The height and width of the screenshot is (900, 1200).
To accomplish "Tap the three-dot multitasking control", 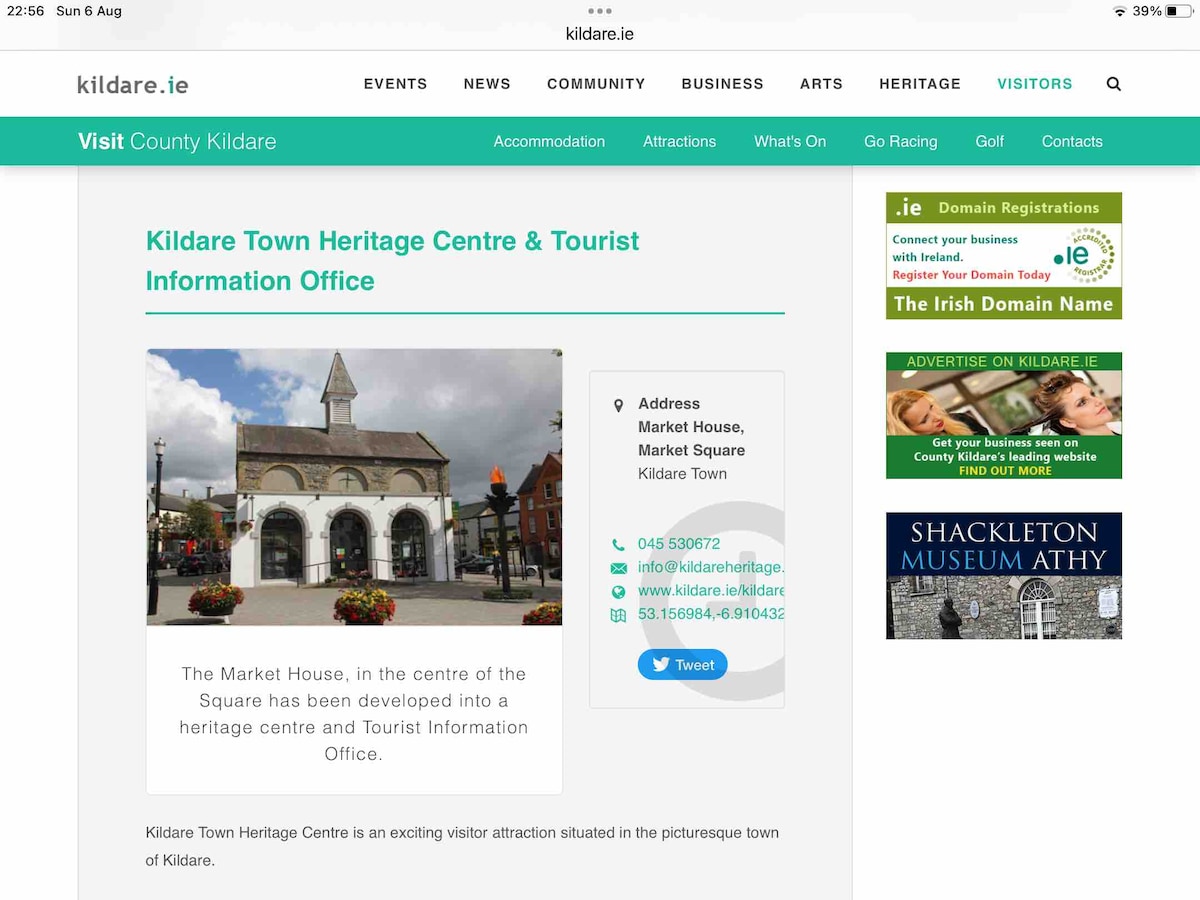I will 600,11.
